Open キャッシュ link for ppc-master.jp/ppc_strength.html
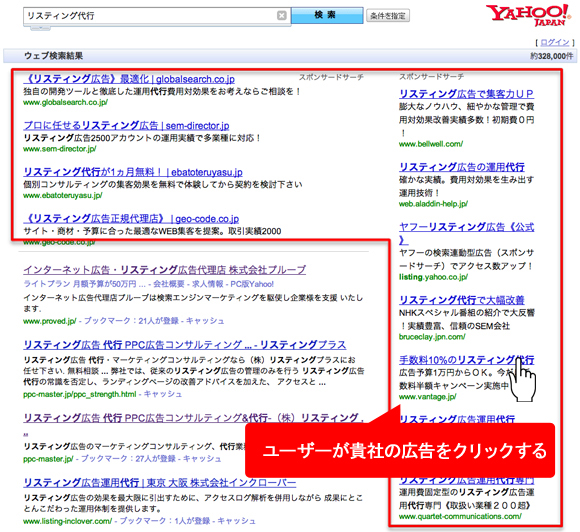580x532 pixels. click(163, 394)
